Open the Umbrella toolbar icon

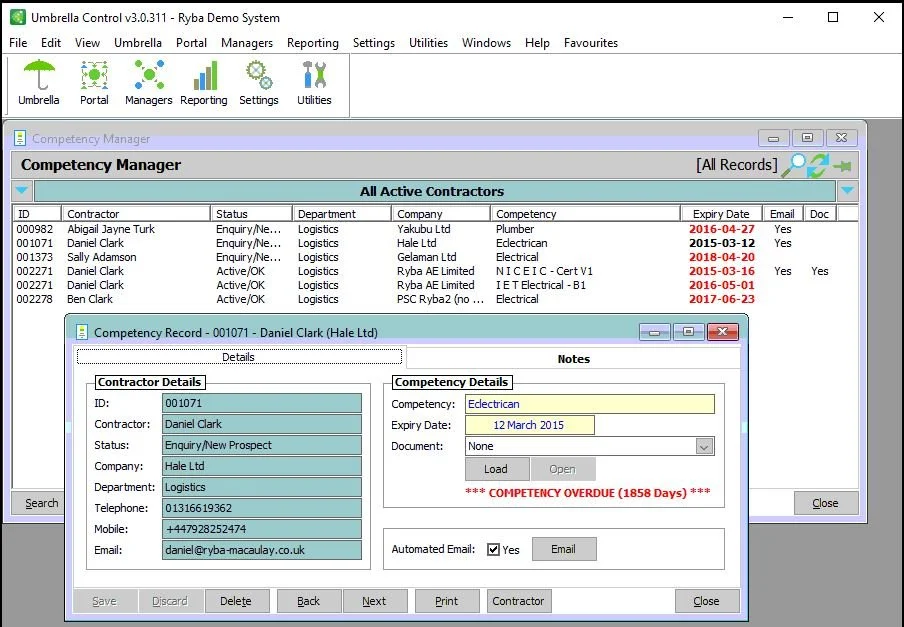pyautogui.click(x=39, y=83)
